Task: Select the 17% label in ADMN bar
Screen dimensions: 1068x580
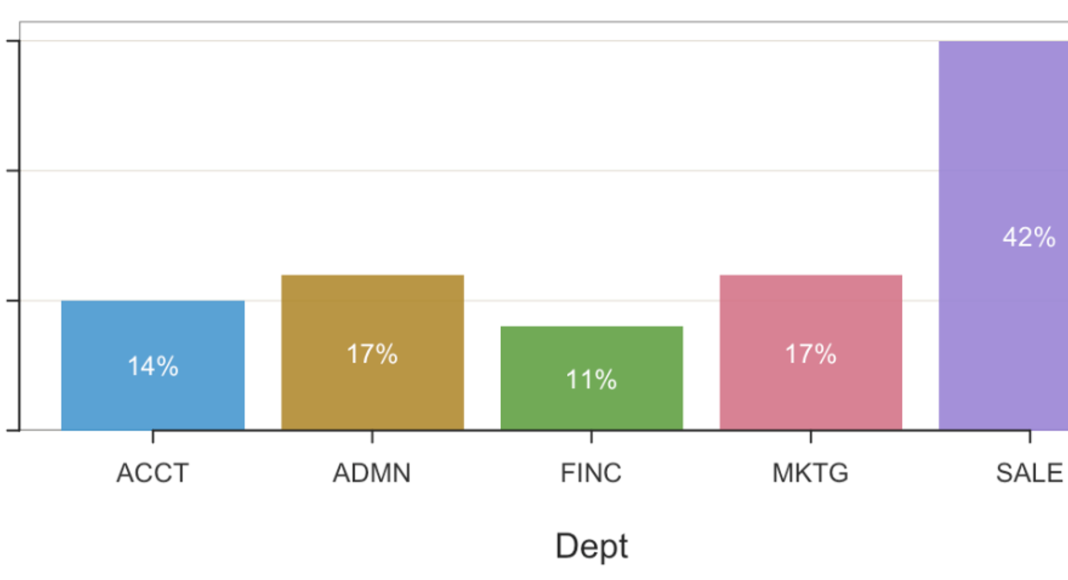Action: pyautogui.click(x=372, y=354)
